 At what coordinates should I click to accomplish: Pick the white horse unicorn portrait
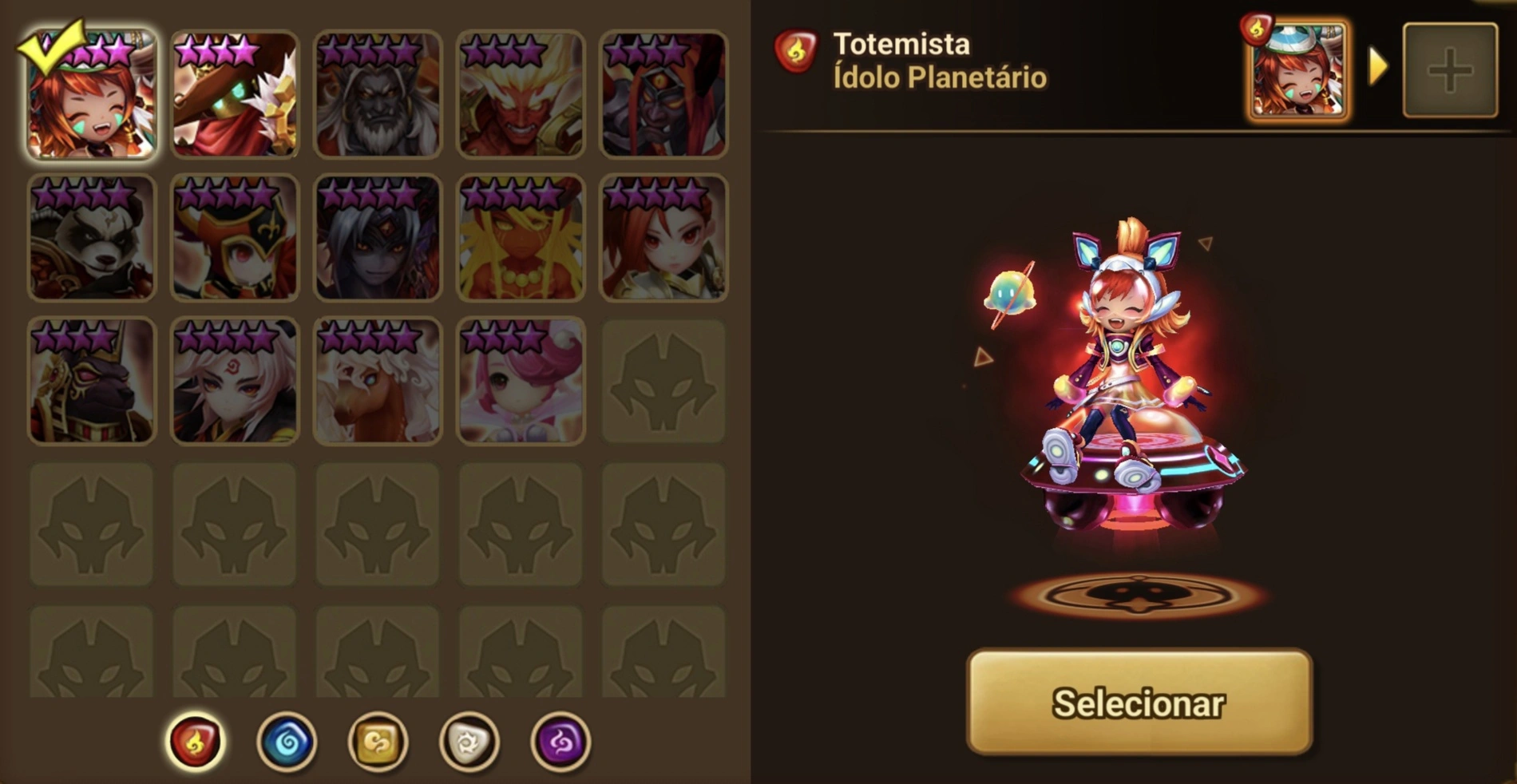[378, 381]
